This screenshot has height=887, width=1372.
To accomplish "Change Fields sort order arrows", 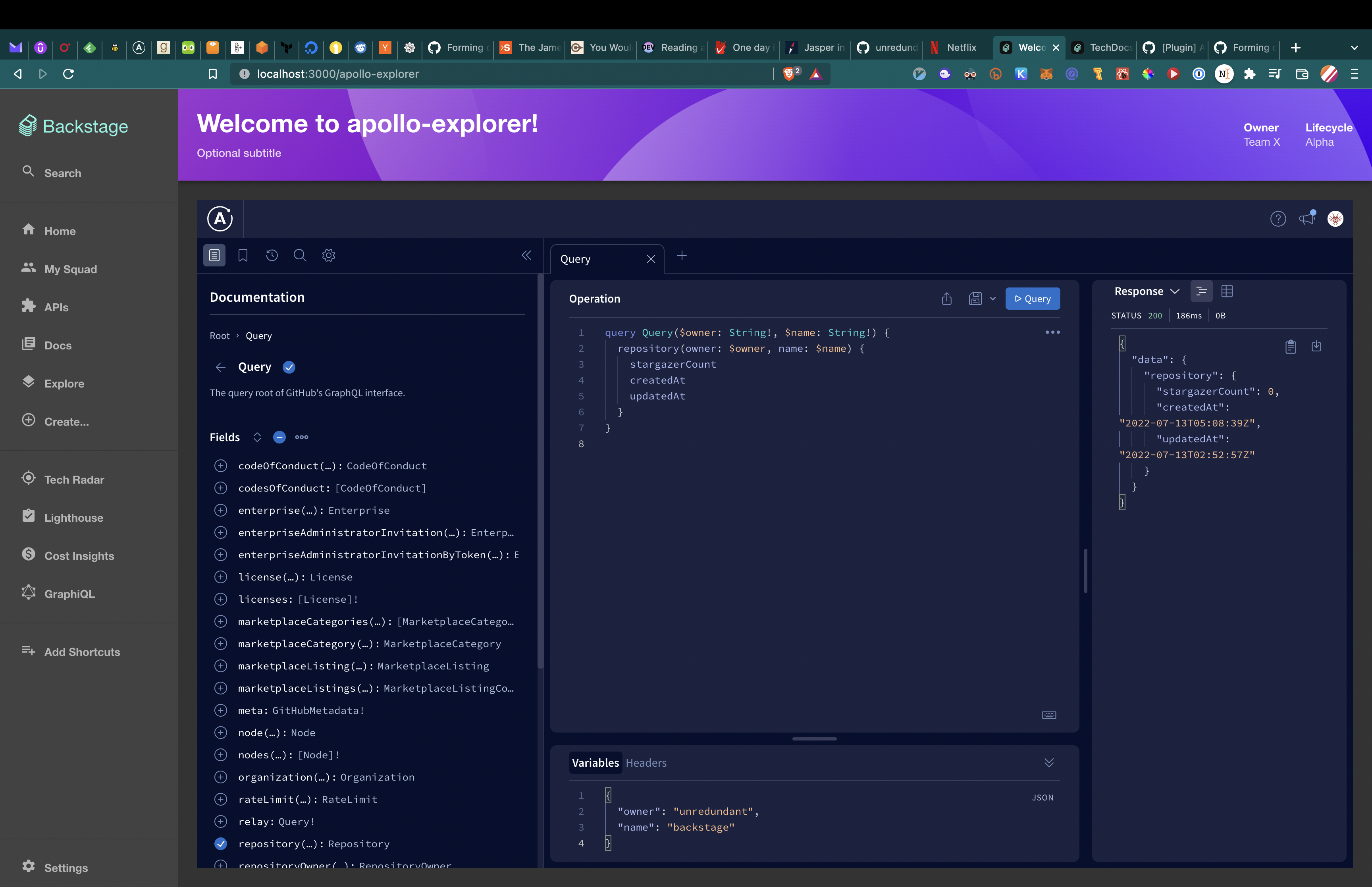I will click(x=257, y=437).
